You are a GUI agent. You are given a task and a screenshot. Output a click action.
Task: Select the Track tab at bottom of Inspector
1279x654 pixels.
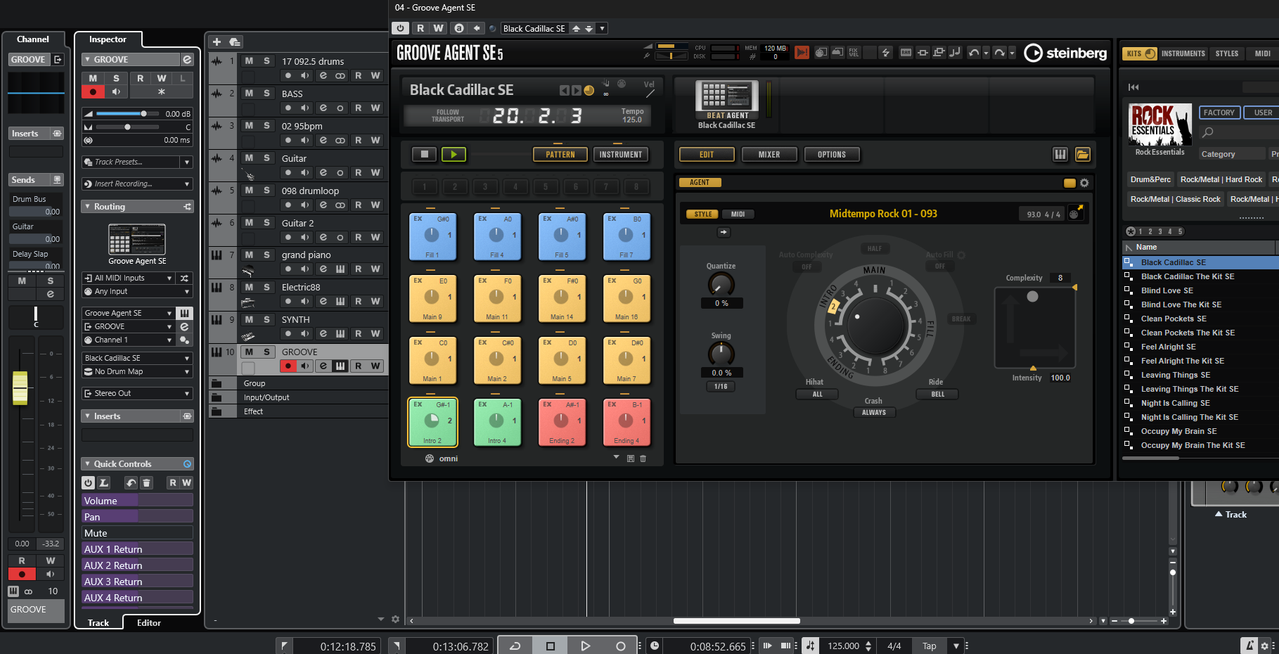[x=98, y=623]
